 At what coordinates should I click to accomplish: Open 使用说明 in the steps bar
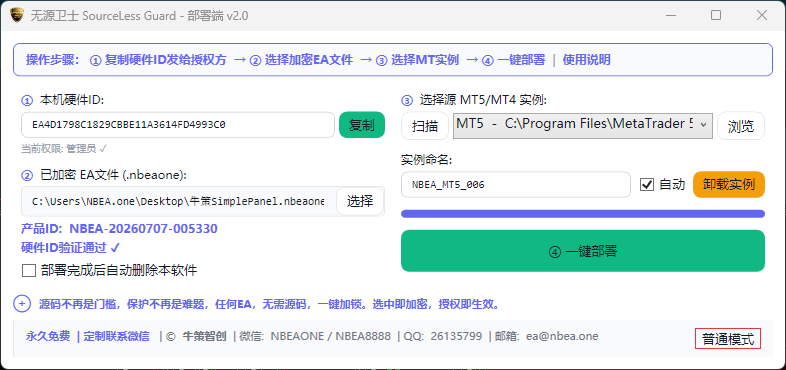point(586,60)
